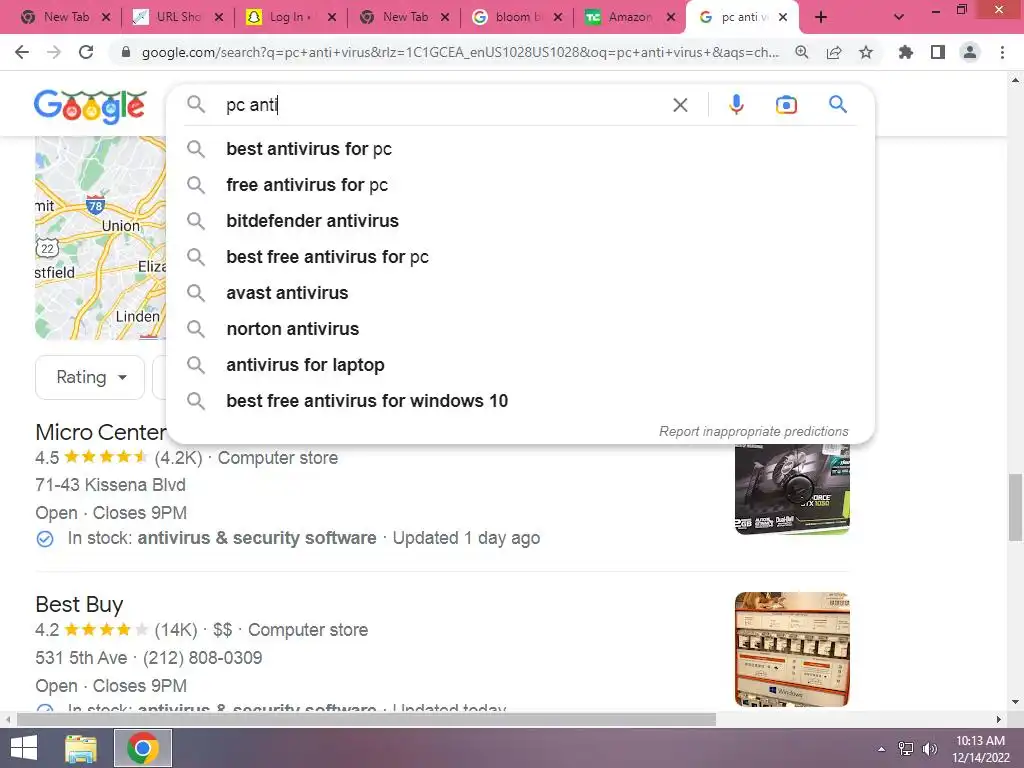Click Micro Center address 71-43 Kissena Blvd
The image size is (1024, 768).
pyautogui.click(x=110, y=485)
